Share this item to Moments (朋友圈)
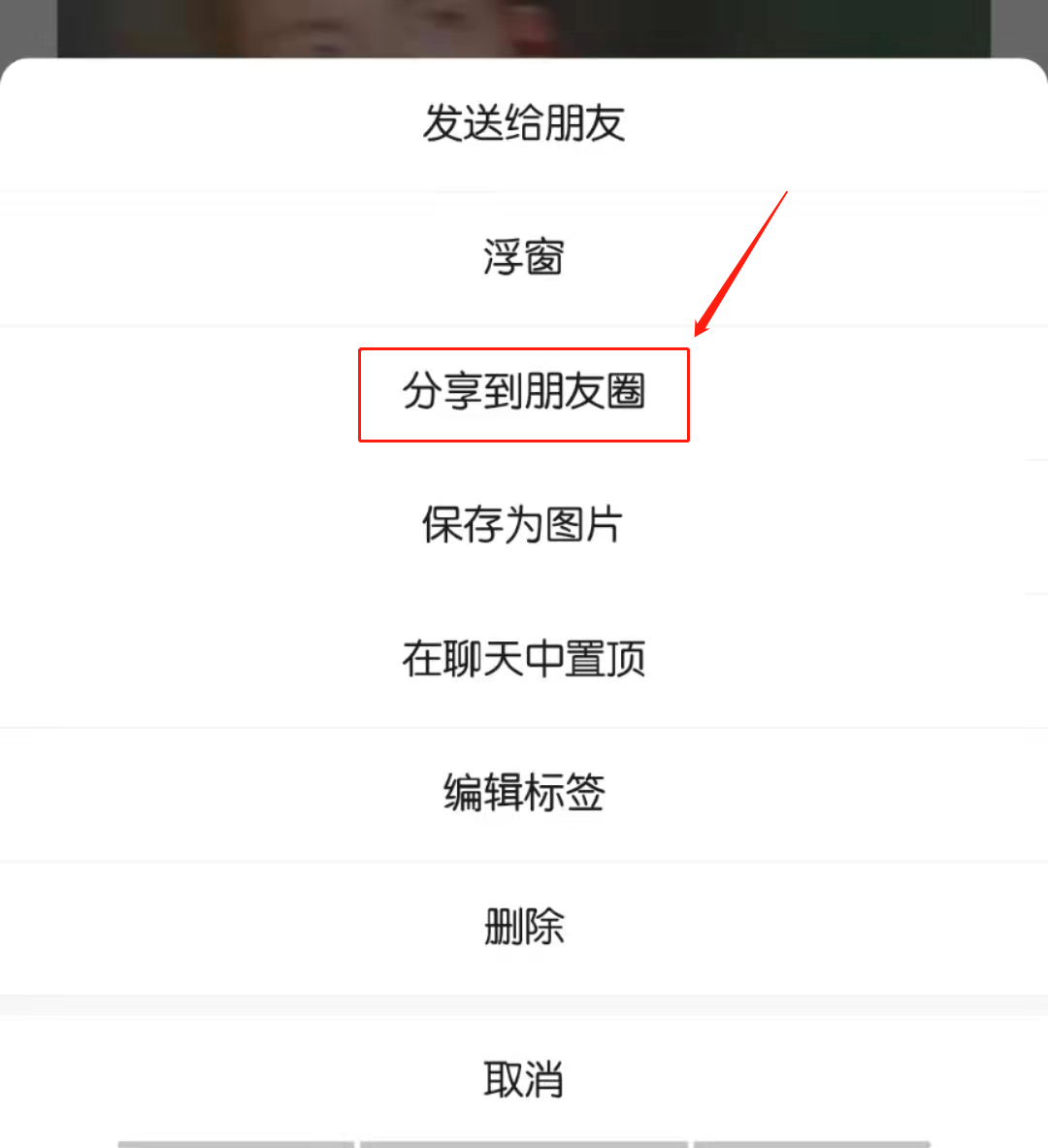This screenshot has height=1148, width=1048. coord(524,392)
